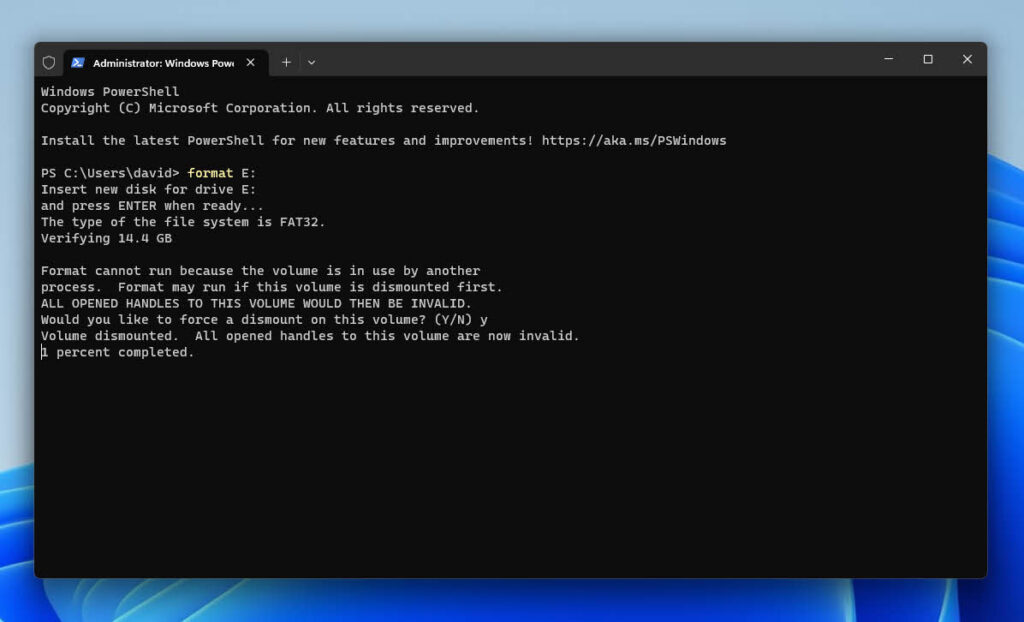This screenshot has height=622, width=1024.
Task: Select the Administrator: Windows PowerShell tab
Action: 162,62
